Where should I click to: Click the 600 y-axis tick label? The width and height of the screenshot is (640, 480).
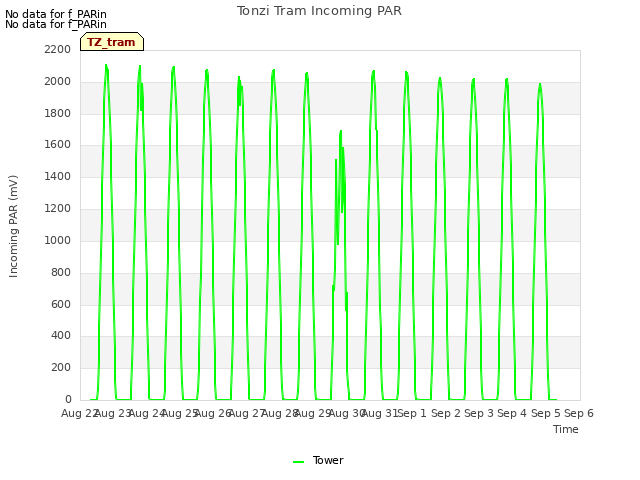click(61, 304)
